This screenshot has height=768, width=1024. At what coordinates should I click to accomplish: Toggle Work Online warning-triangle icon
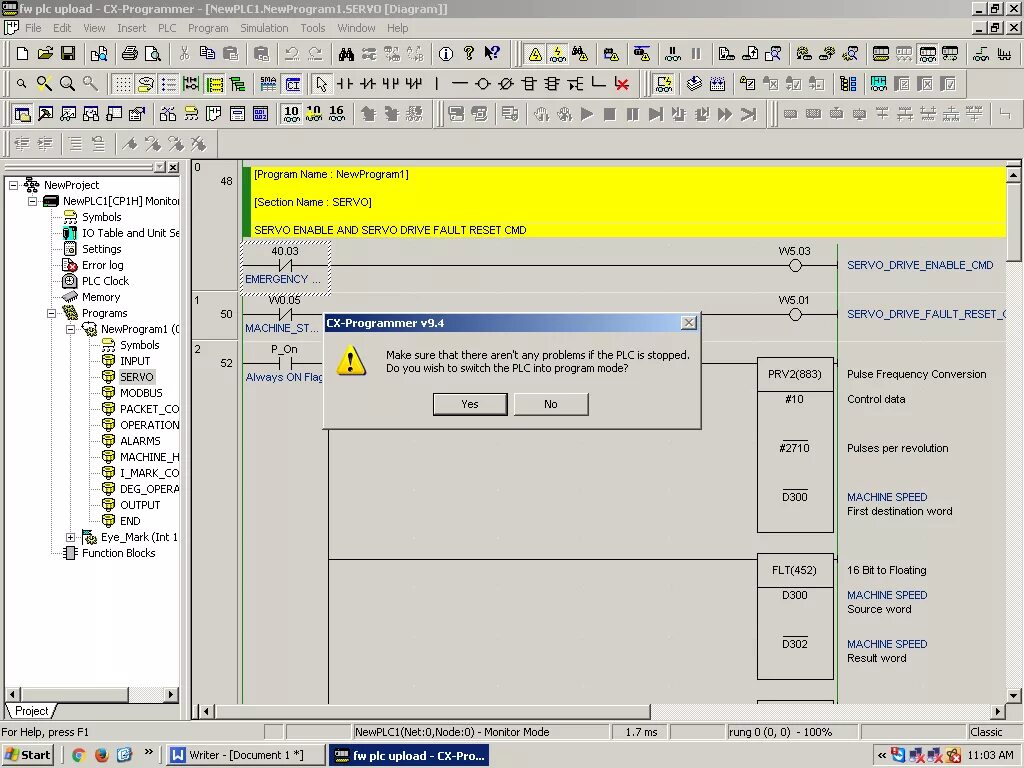[x=535, y=54]
